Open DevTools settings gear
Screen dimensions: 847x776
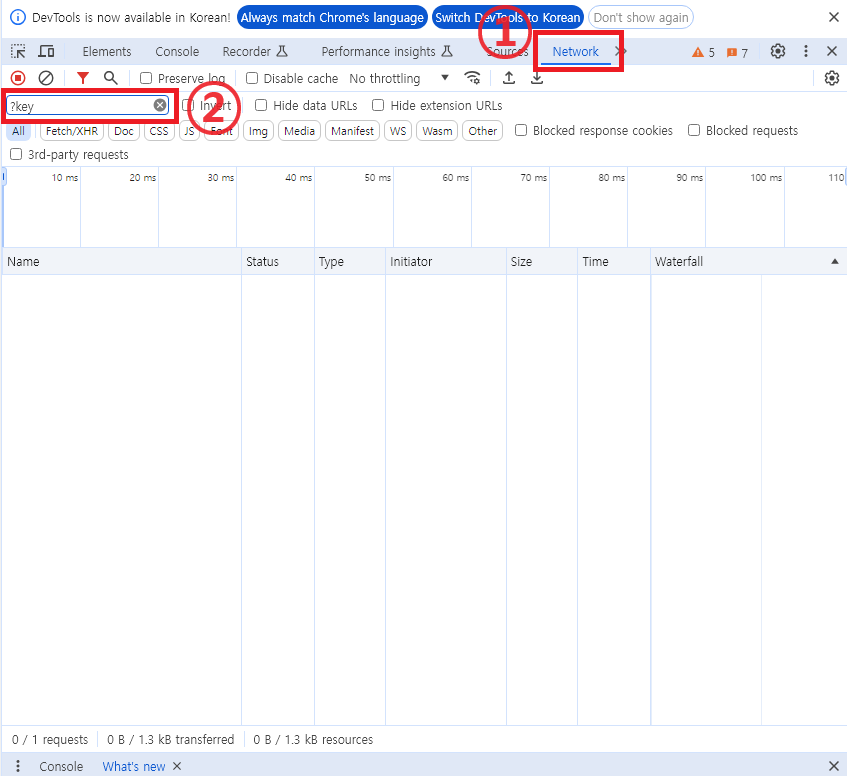point(777,51)
